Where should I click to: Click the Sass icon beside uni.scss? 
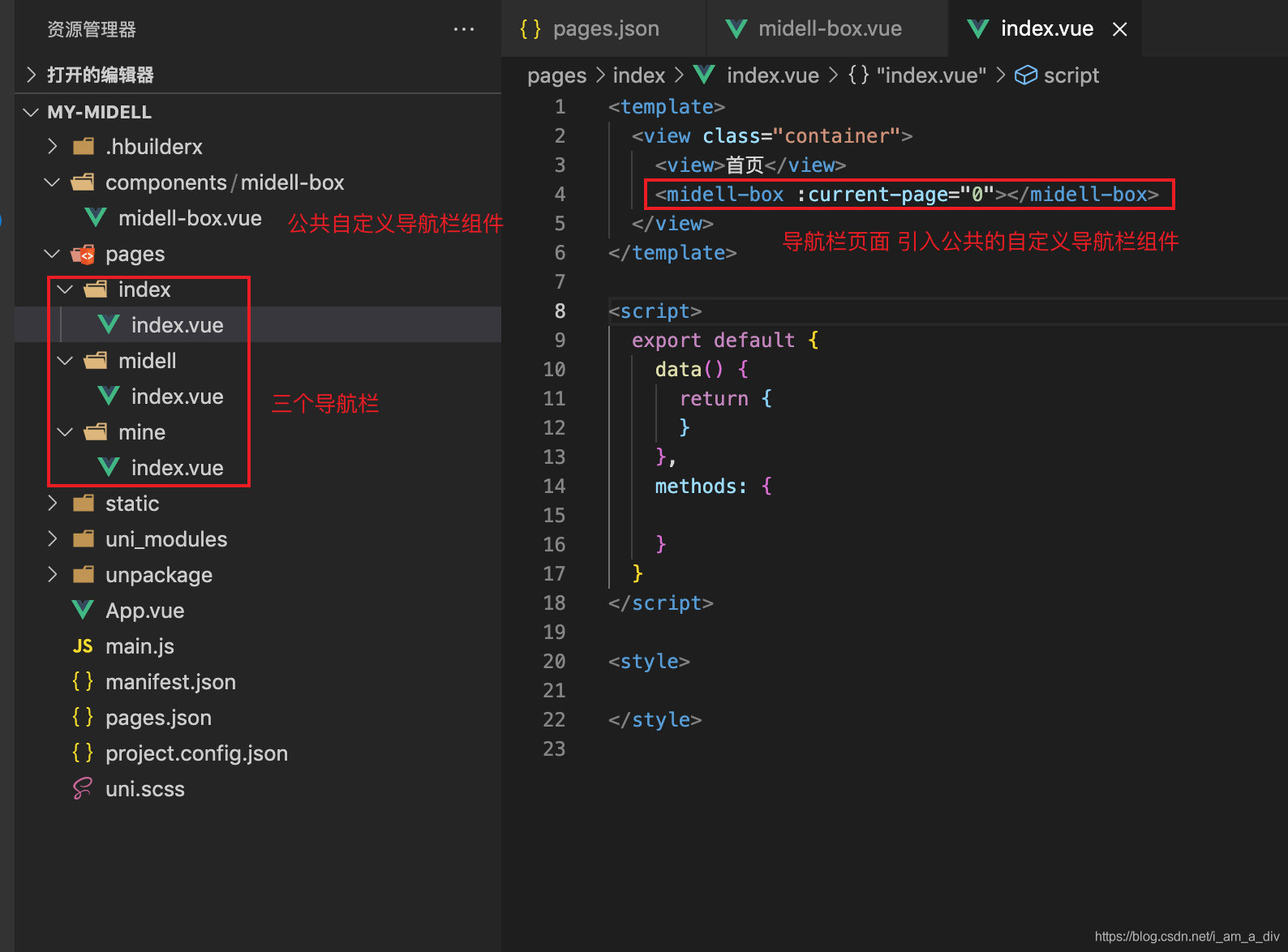pos(83,789)
